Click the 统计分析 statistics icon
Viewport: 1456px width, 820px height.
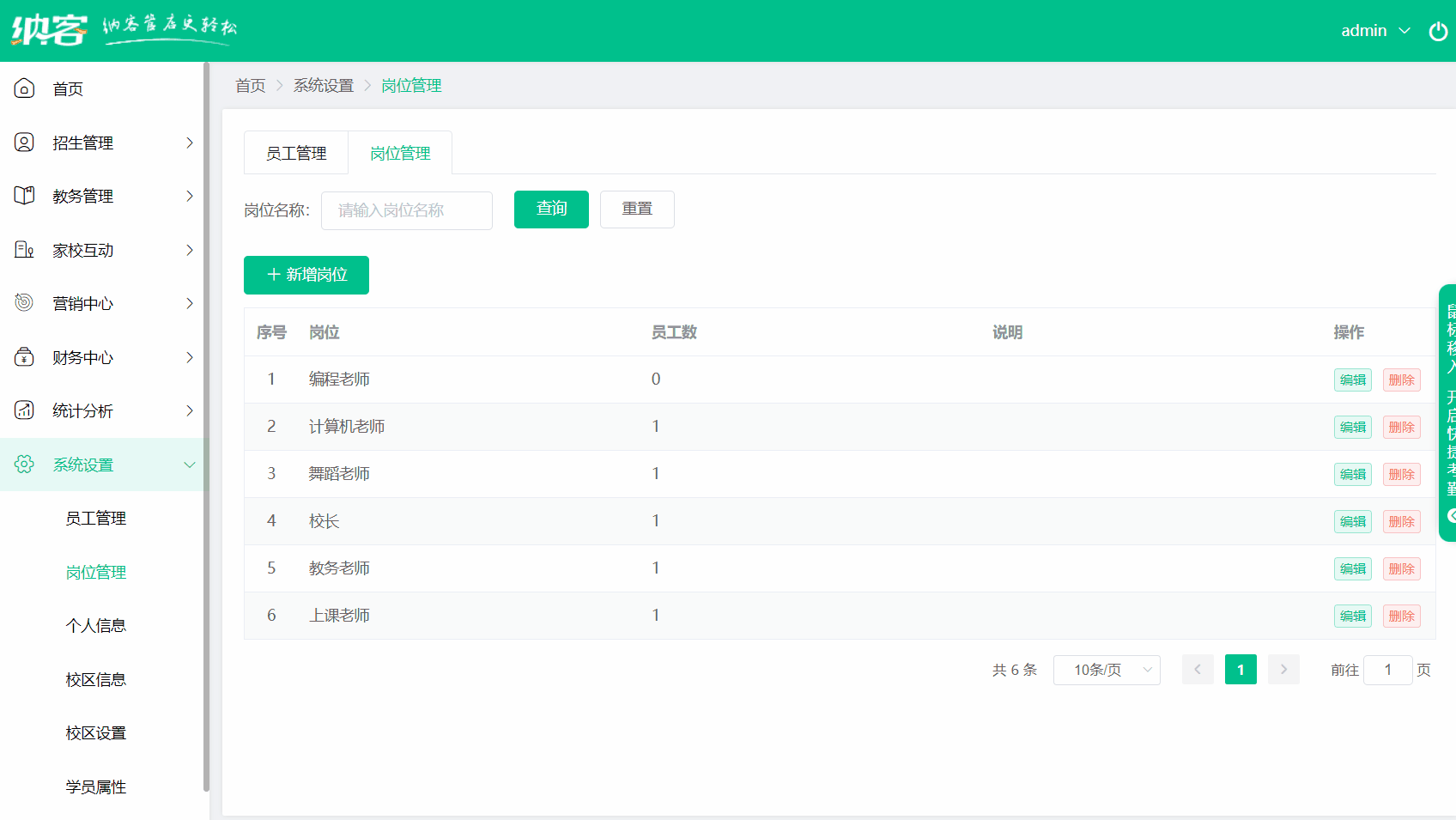pos(24,410)
